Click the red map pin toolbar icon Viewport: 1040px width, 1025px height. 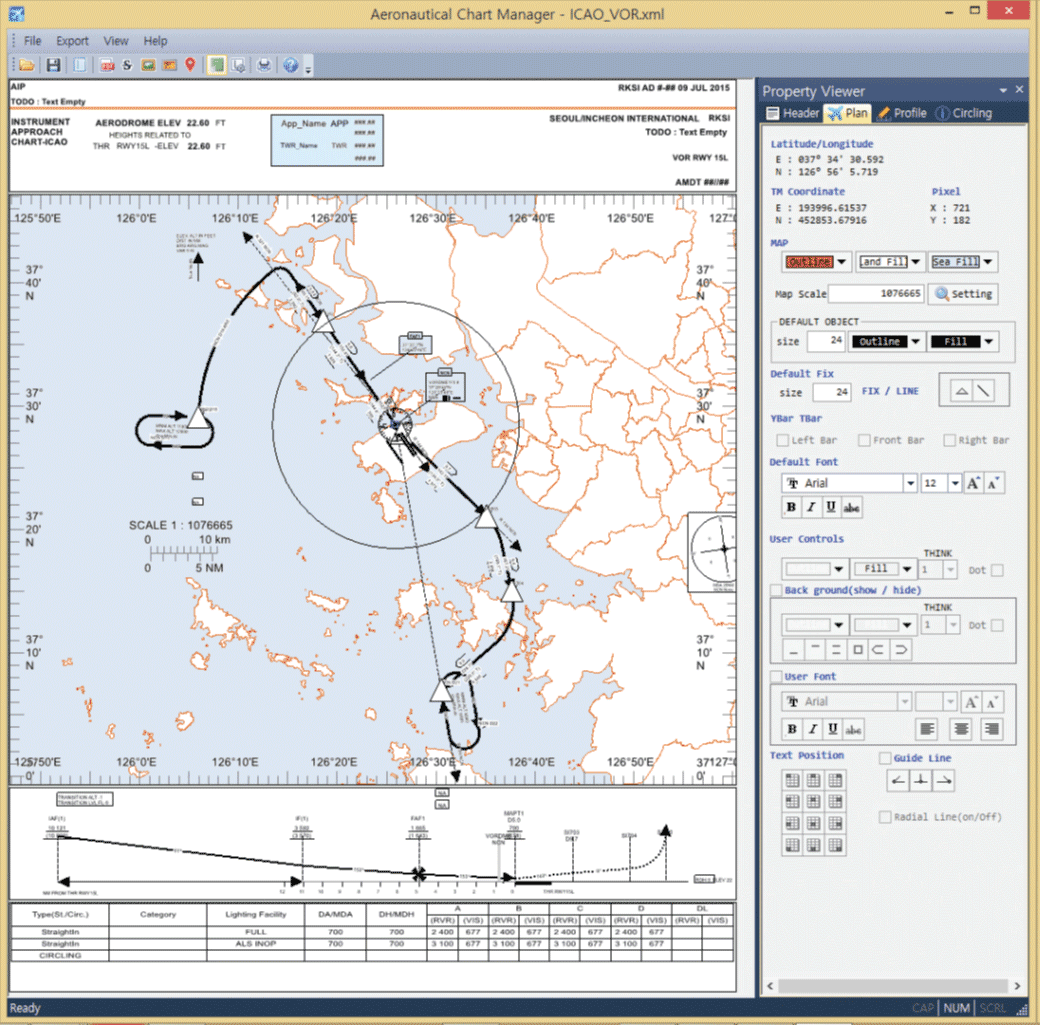click(x=190, y=66)
